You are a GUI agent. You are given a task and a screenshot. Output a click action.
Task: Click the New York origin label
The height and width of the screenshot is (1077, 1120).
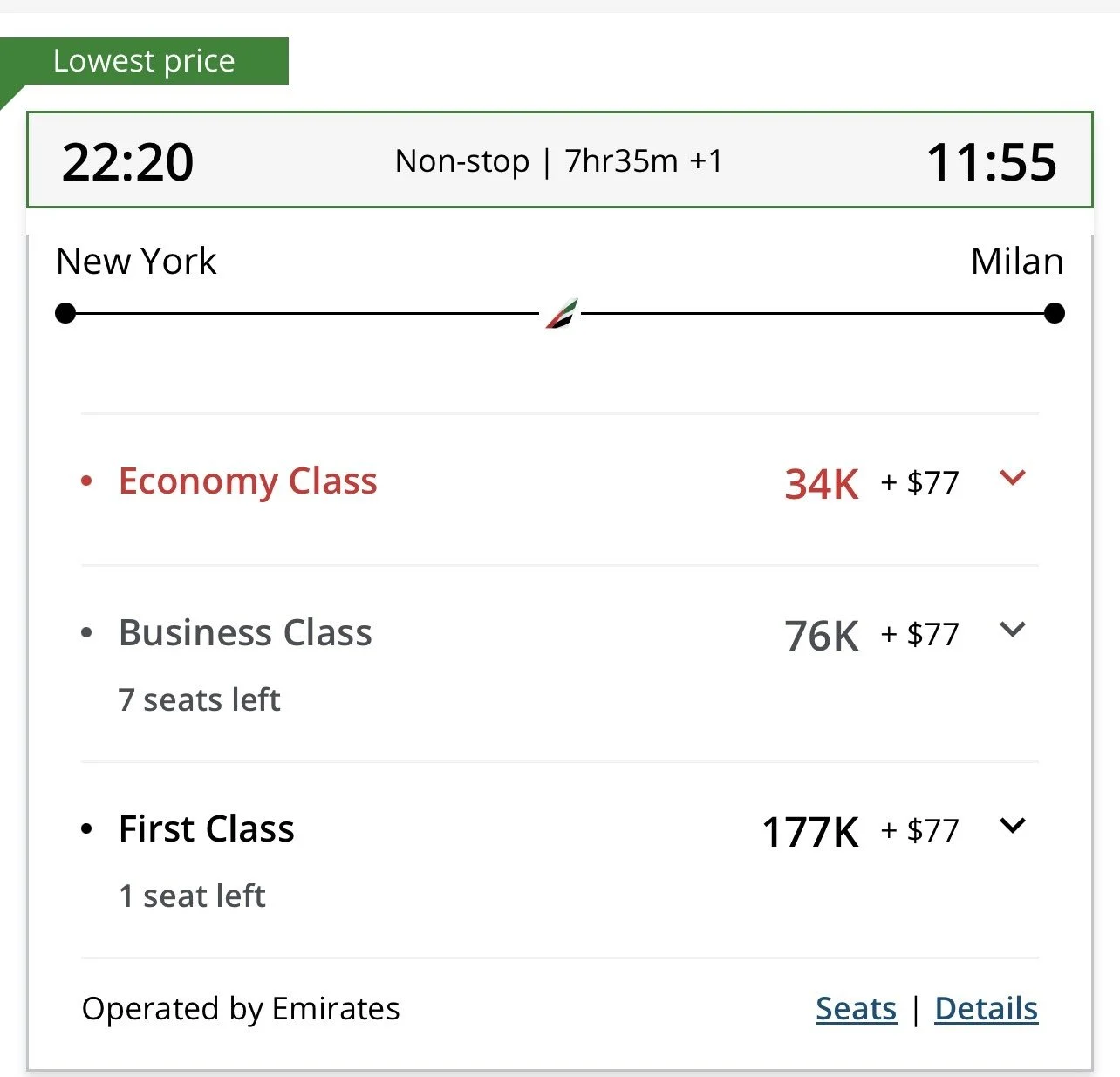tap(136, 262)
